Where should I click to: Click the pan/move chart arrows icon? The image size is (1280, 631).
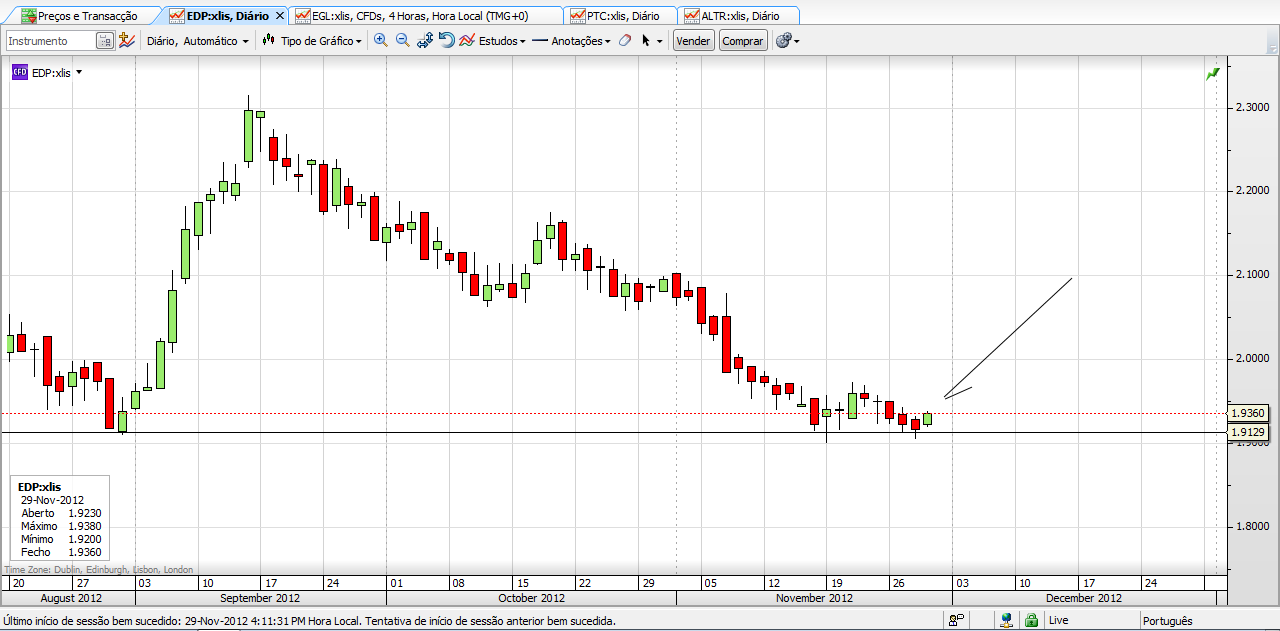click(x=425, y=41)
